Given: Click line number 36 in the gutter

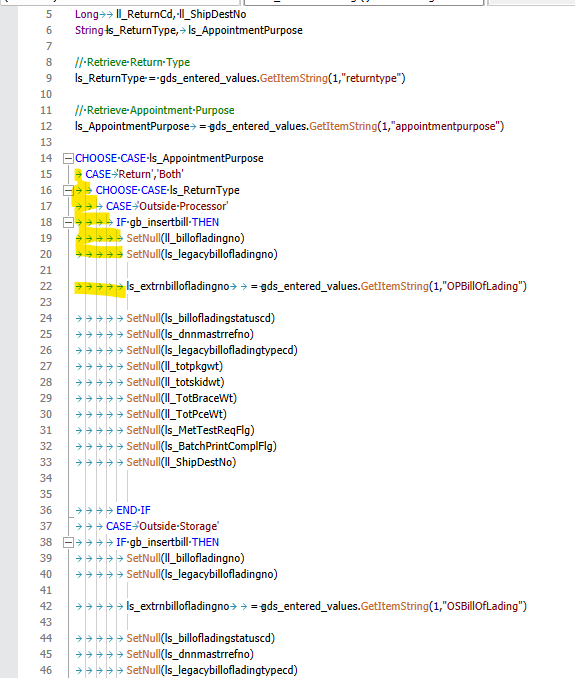Looking at the screenshot, I should pyautogui.click(x=46, y=510).
